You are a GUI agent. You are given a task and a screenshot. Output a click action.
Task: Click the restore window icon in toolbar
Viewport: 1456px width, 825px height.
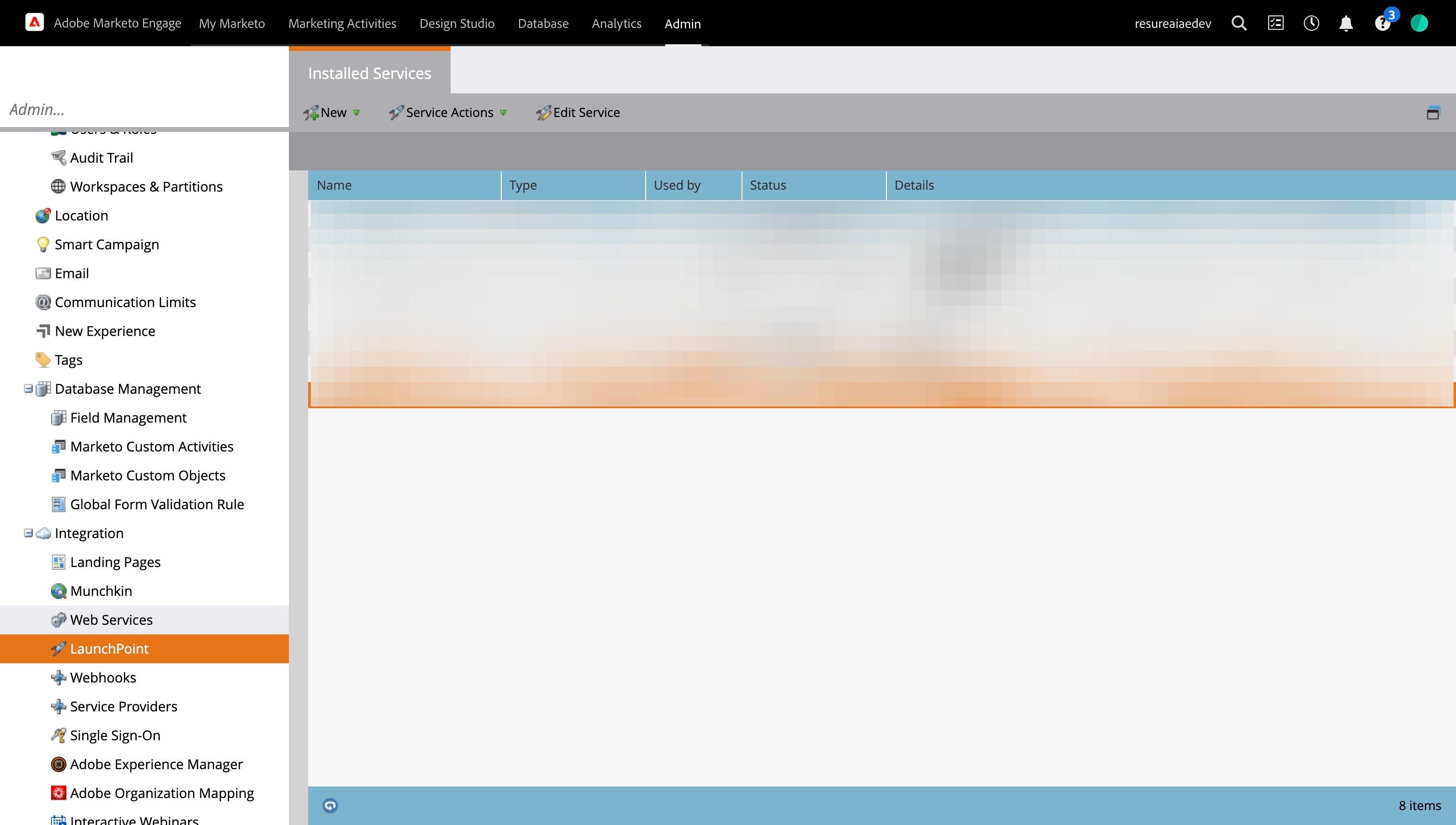pos(1433,113)
